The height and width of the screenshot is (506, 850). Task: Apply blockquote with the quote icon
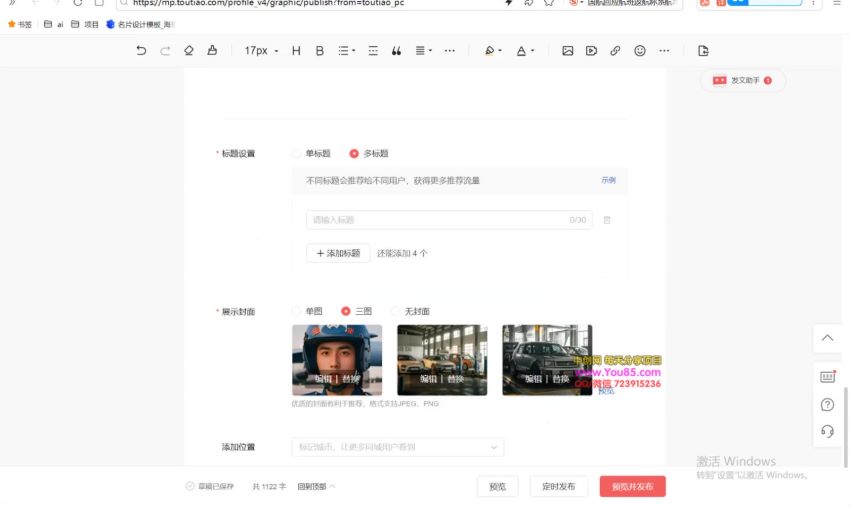pos(396,51)
